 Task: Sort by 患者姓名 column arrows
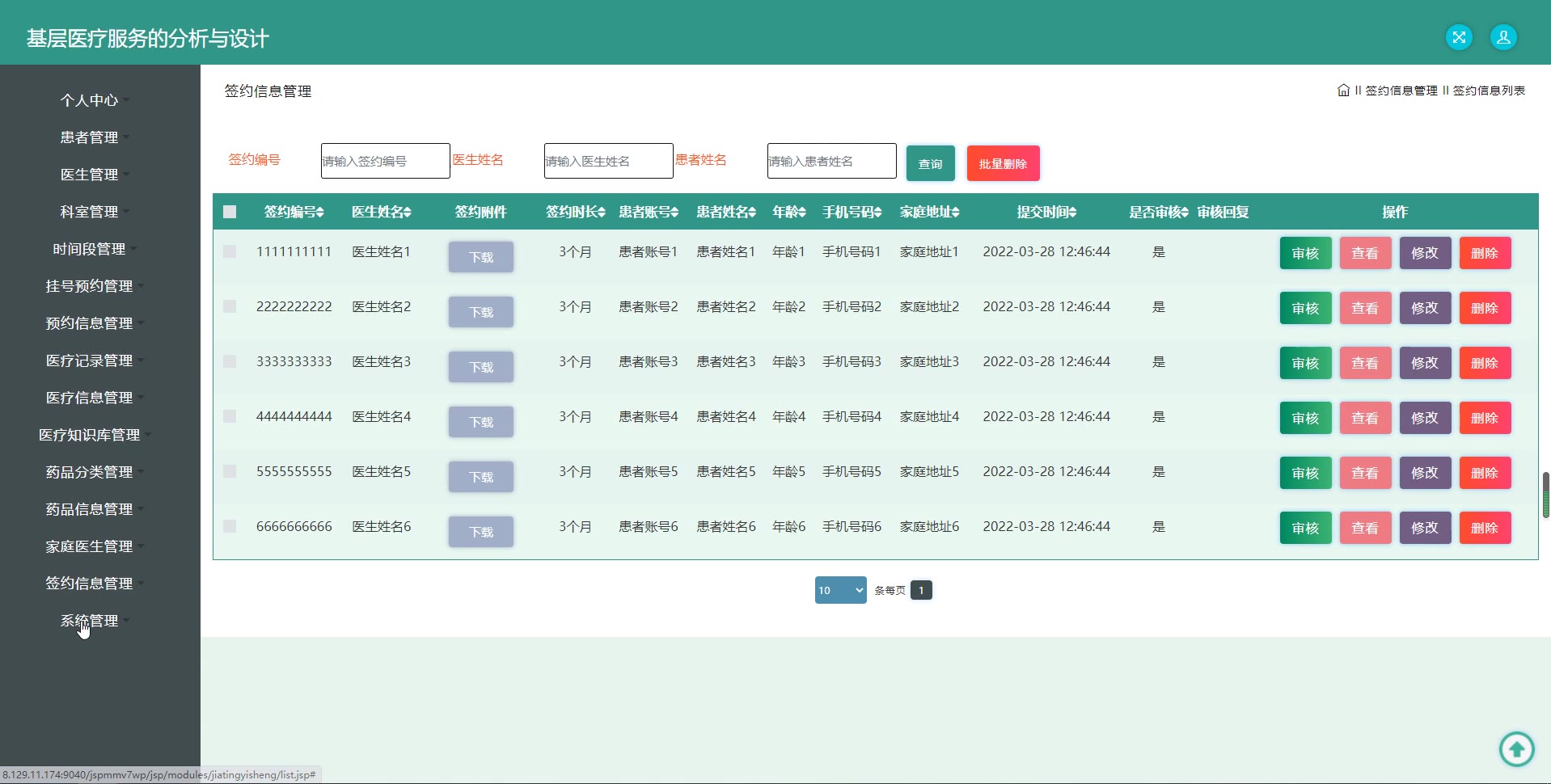click(752, 213)
